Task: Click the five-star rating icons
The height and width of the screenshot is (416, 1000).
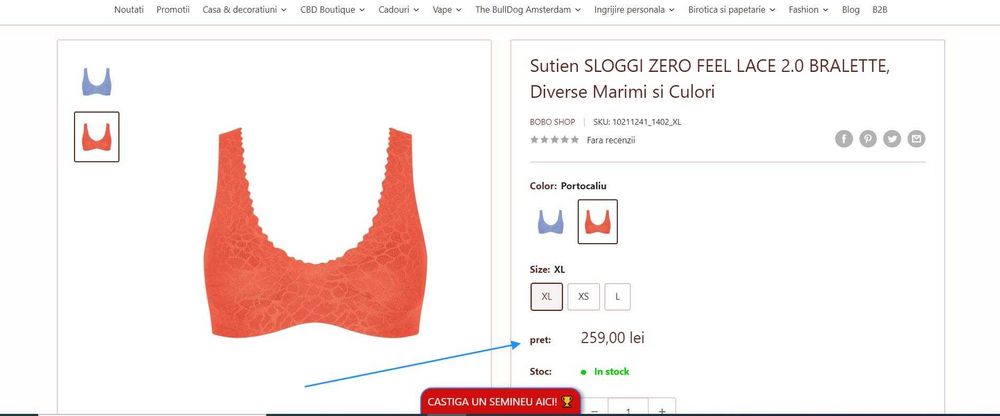Action: pos(554,140)
